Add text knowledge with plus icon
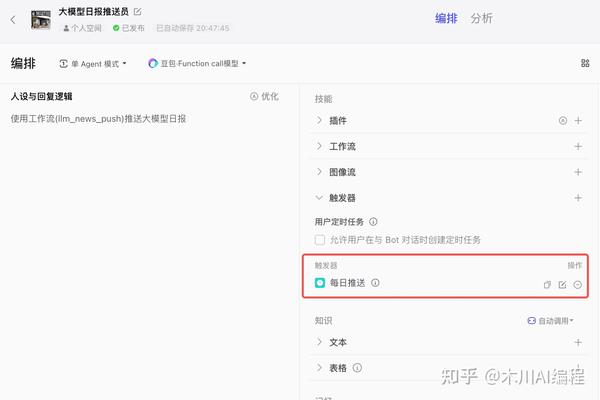 pyautogui.click(x=578, y=342)
